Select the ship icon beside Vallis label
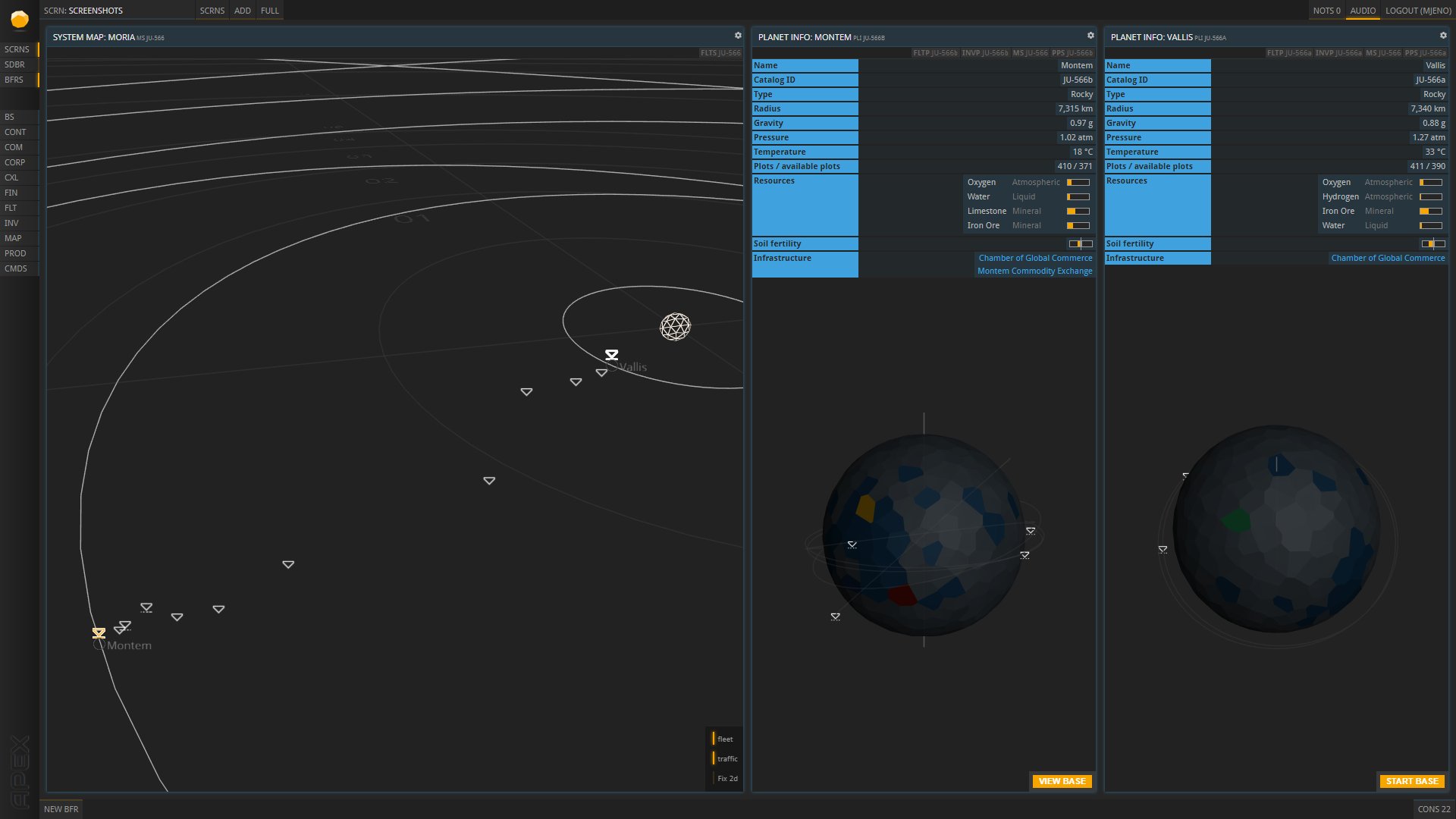This screenshot has width=1456, height=819. 611,355
